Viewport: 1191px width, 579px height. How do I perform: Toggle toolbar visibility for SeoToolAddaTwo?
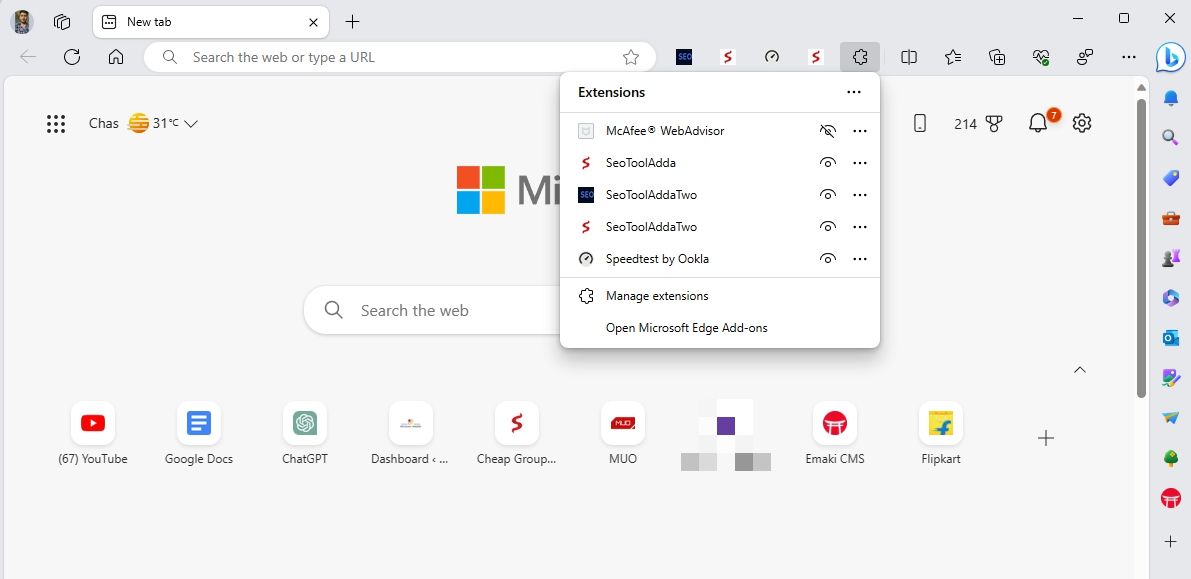coord(828,194)
